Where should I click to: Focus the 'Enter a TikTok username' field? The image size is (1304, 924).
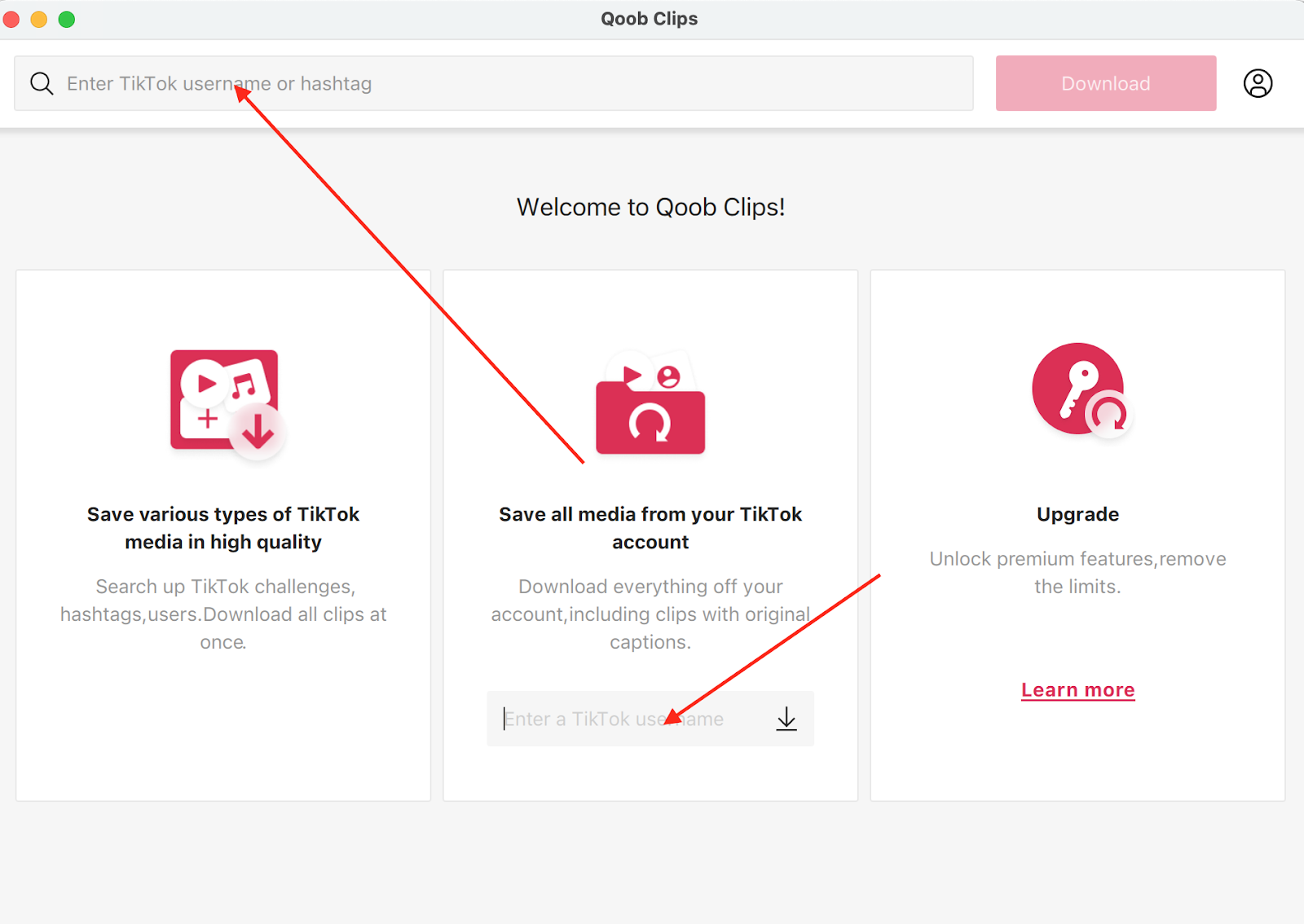(650, 719)
